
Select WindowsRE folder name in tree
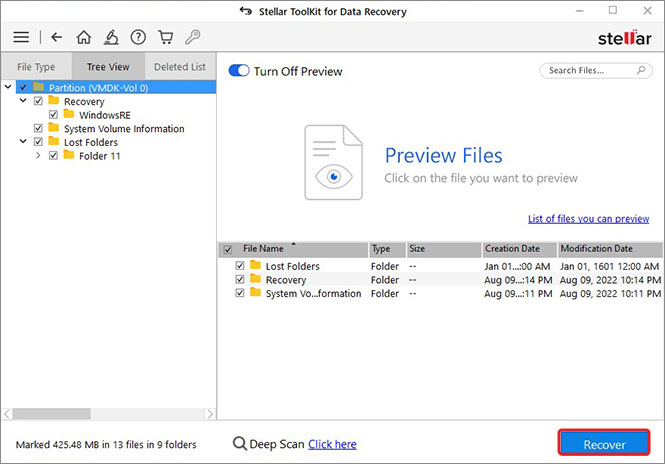pos(105,115)
